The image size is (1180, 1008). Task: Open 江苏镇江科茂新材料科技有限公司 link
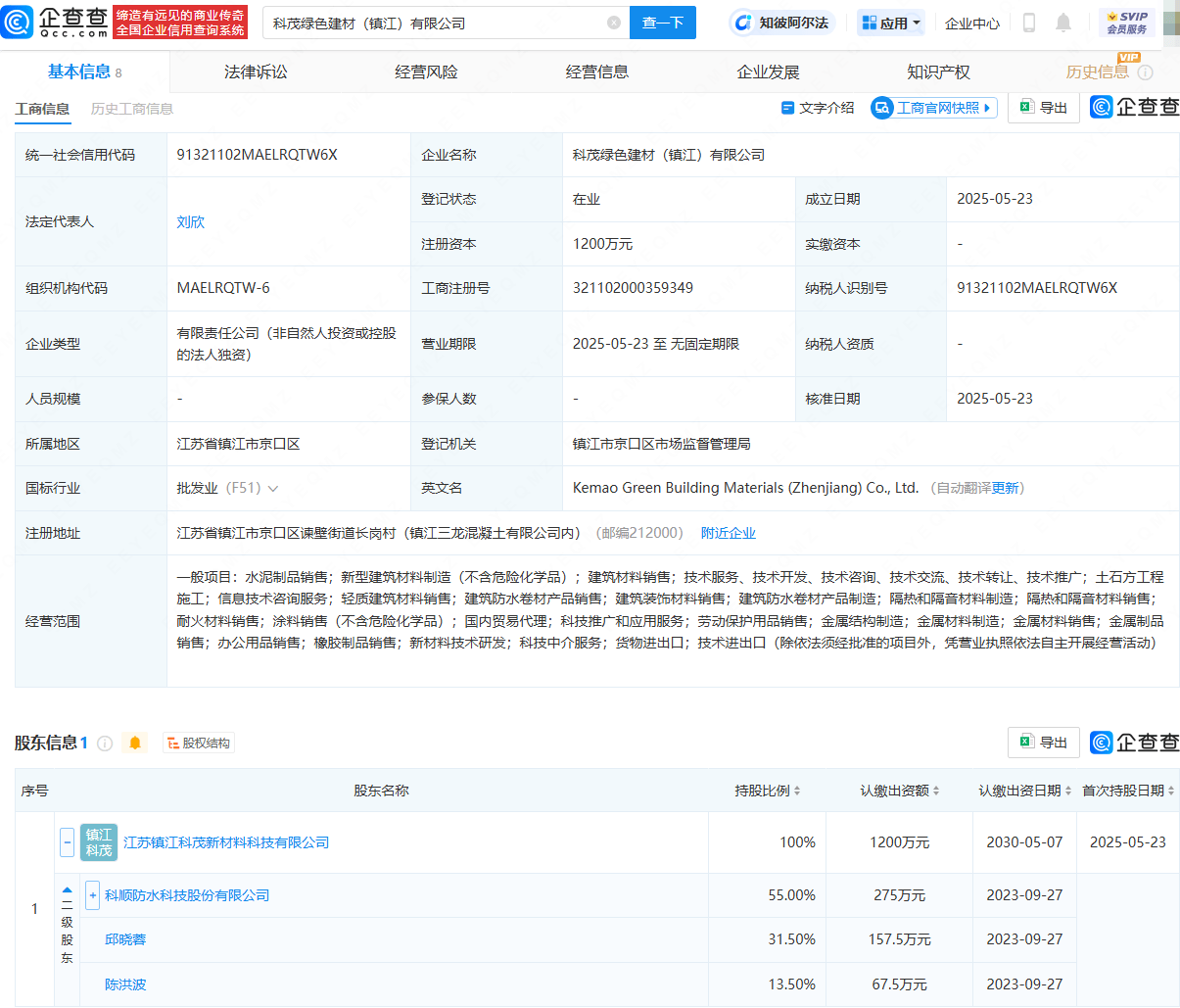click(x=226, y=842)
